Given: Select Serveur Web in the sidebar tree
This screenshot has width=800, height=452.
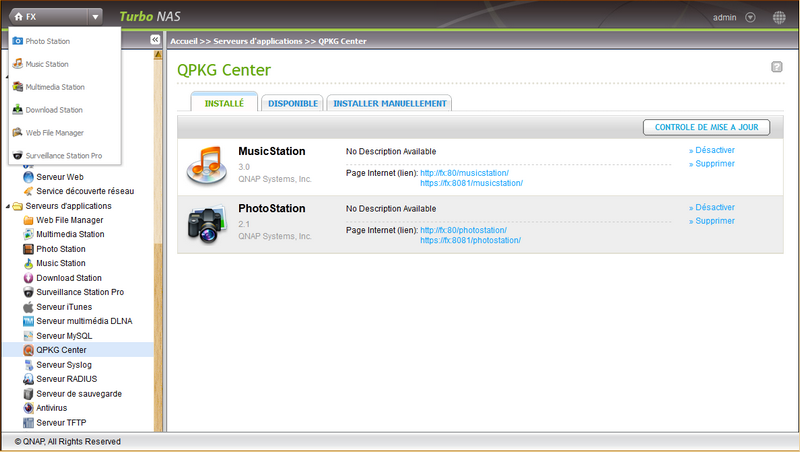Looking at the screenshot, I should (x=60, y=177).
